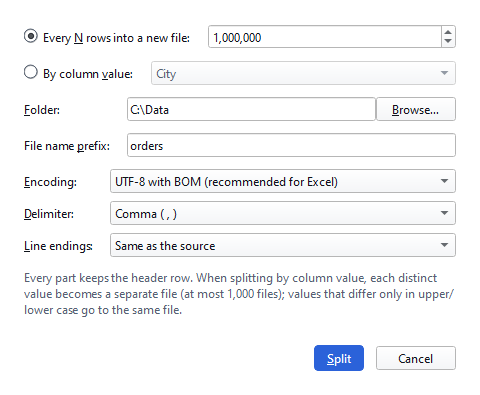Viewport: 480px width, 395px height.
Task: Open the City column dropdown
Action: (303, 73)
